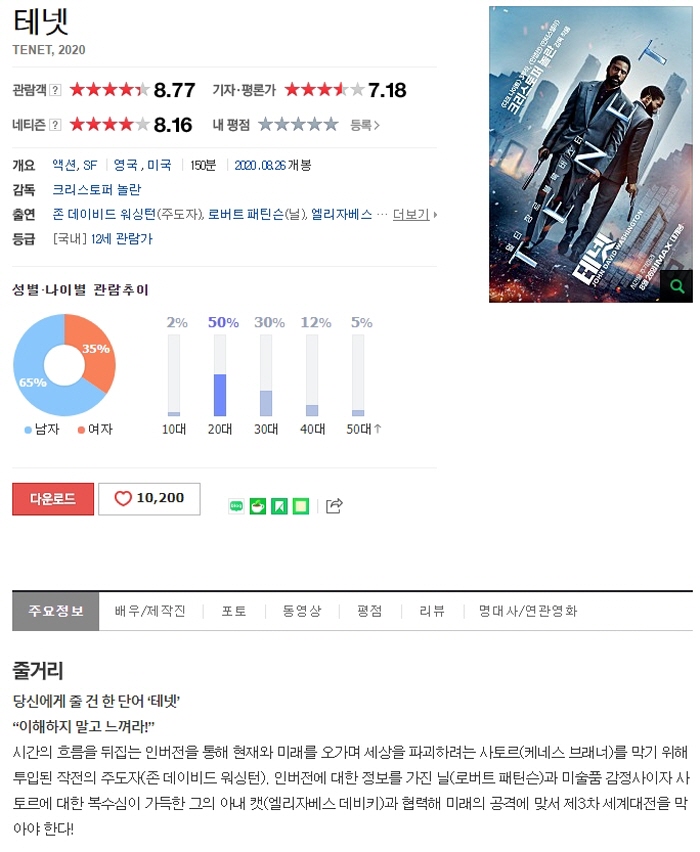Enlarge poster with the magnifier icon
The height and width of the screenshot is (852, 700).
click(677, 286)
